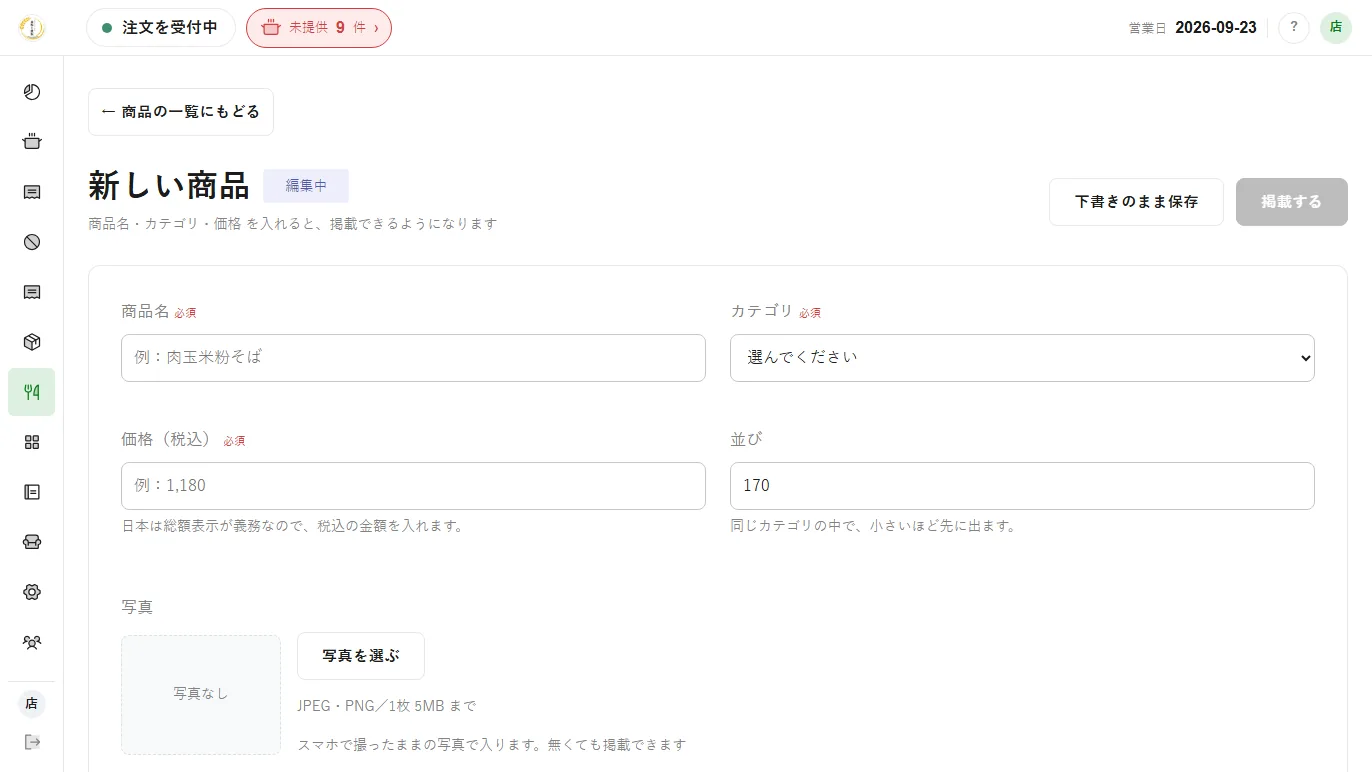Open the staff people icon in sidebar
This screenshot has width=1372, height=772.
point(32,642)
